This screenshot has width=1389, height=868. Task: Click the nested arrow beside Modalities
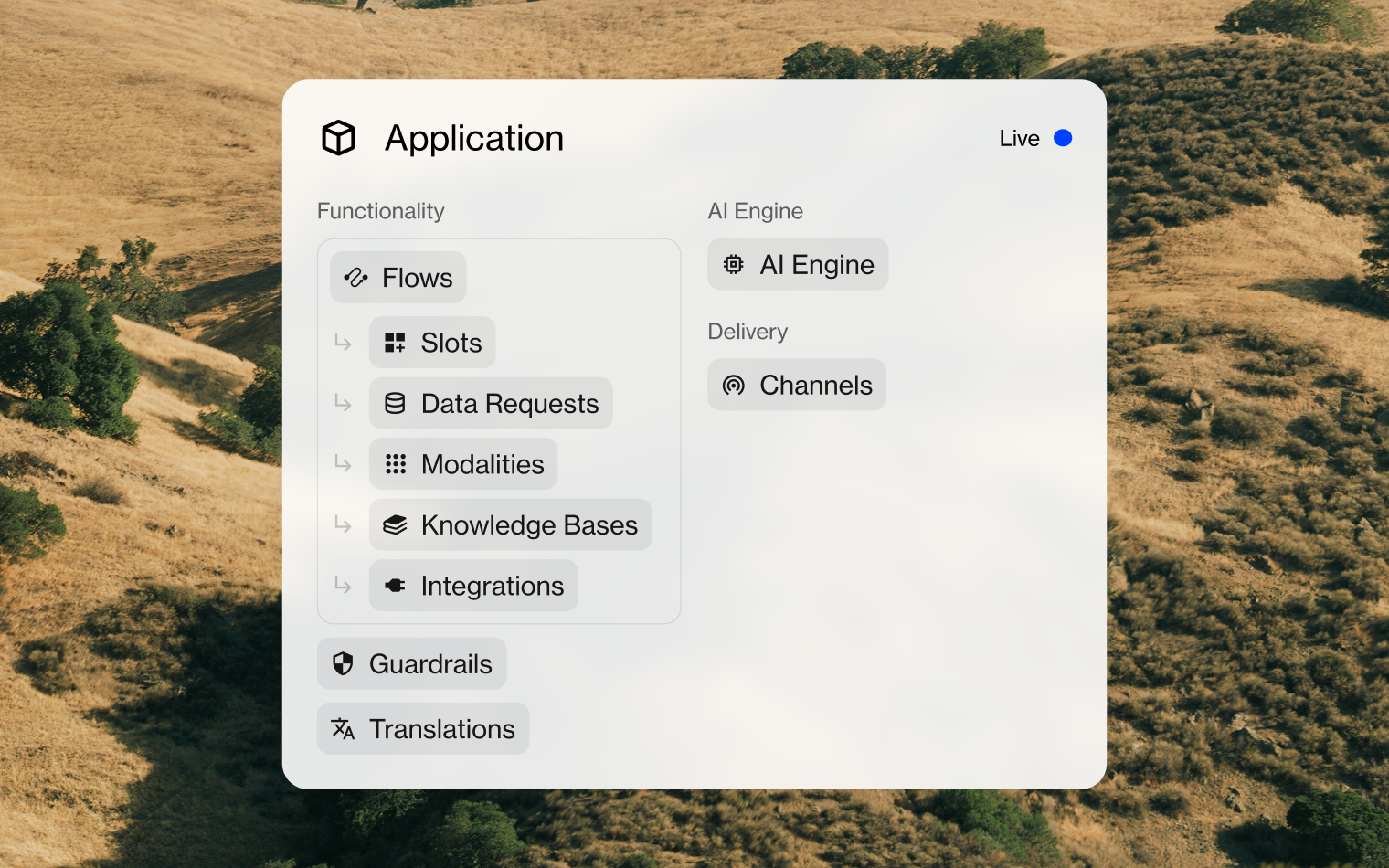coord(343,464)
